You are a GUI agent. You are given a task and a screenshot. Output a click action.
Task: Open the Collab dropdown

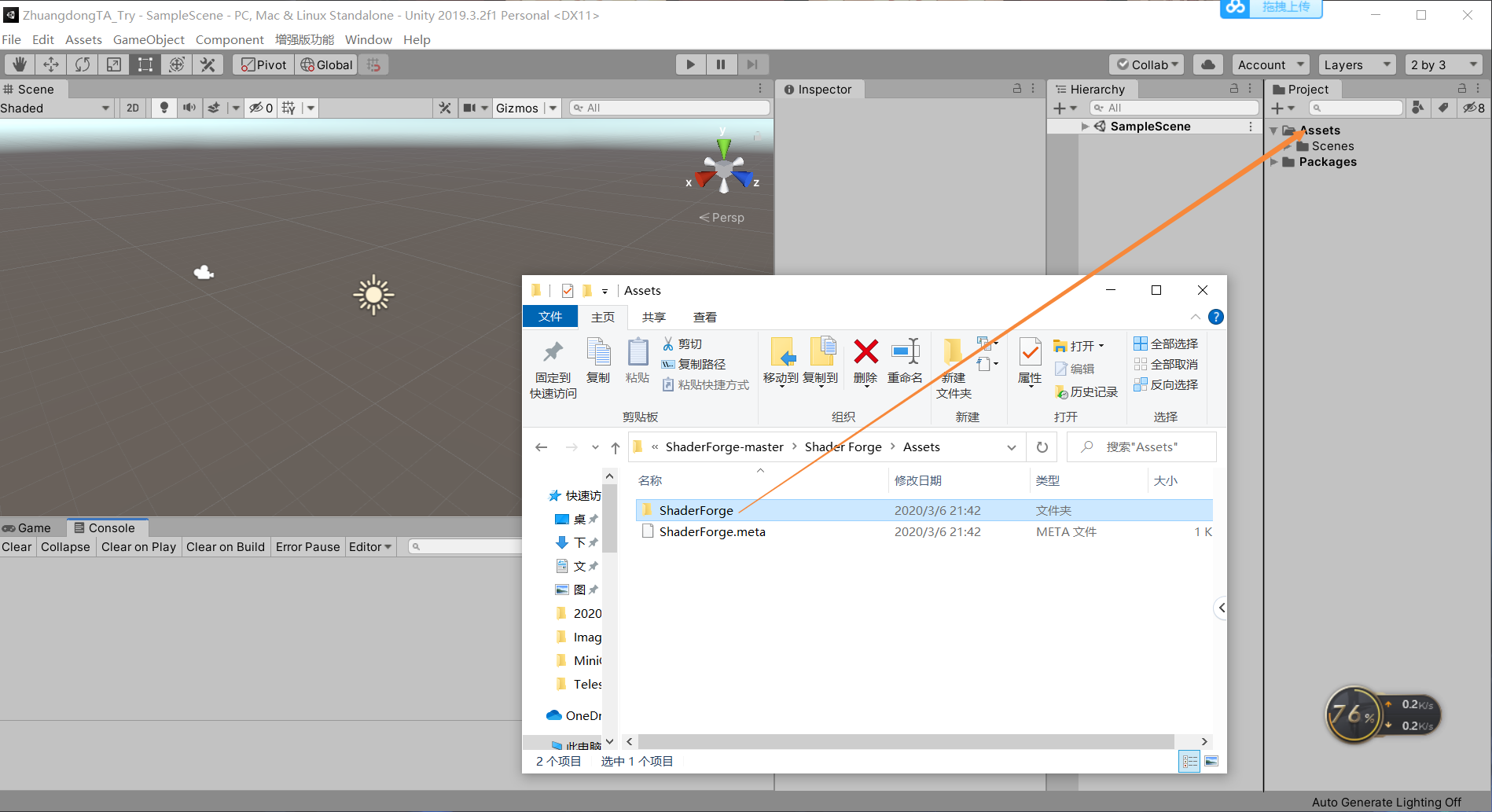[x=1148, y=64]
